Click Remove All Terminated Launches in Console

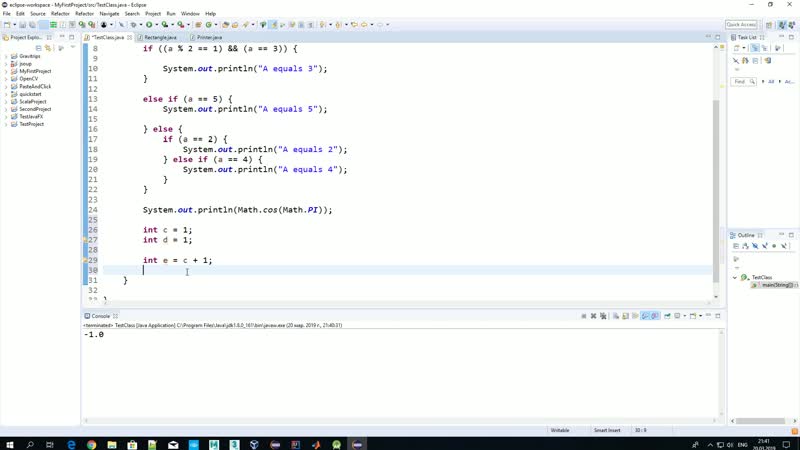603,316
